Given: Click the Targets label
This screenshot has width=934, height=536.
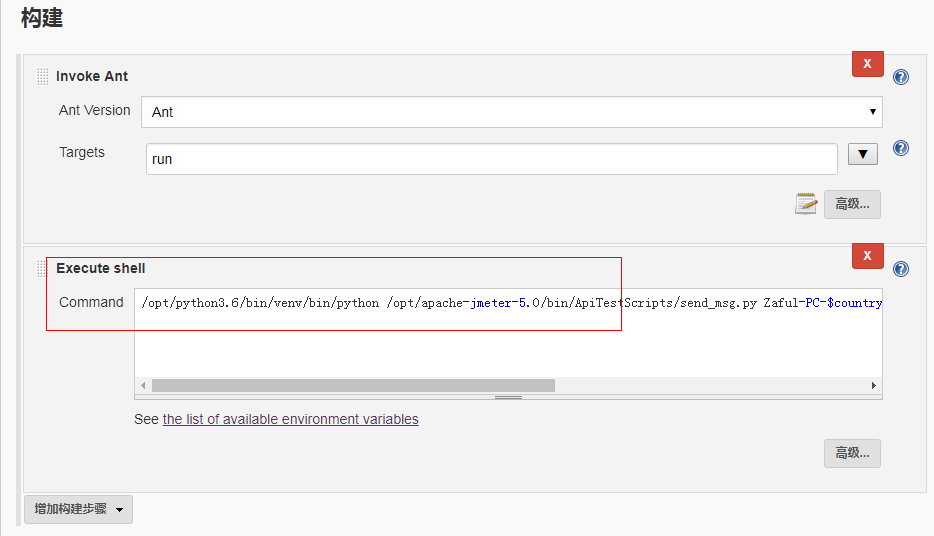Looking at the screenshot, I should point(82,152).
